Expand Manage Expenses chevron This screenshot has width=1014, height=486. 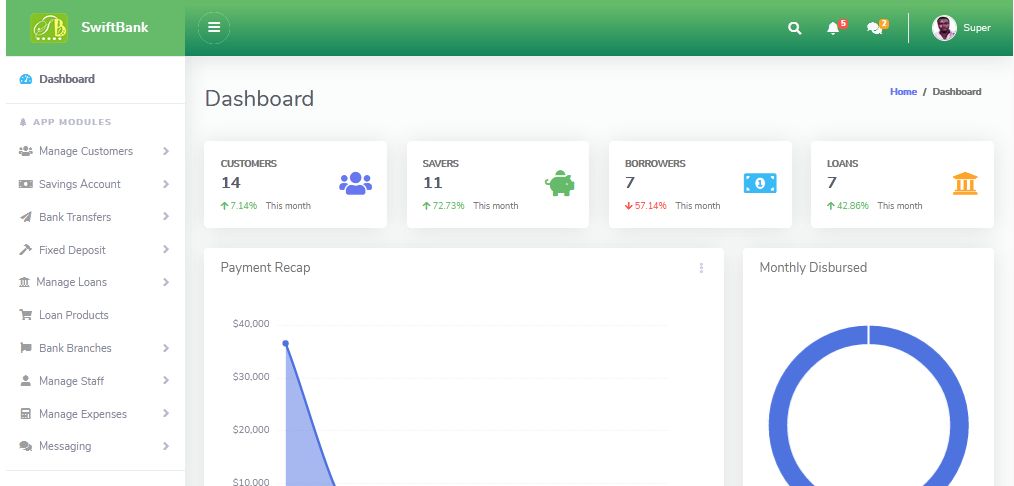coord(166,413)
